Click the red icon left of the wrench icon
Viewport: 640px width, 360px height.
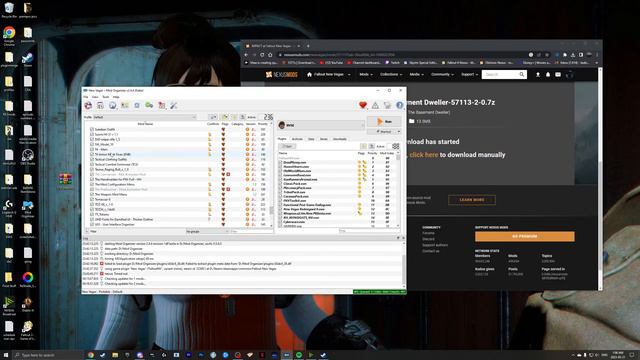tap(162, 105)
